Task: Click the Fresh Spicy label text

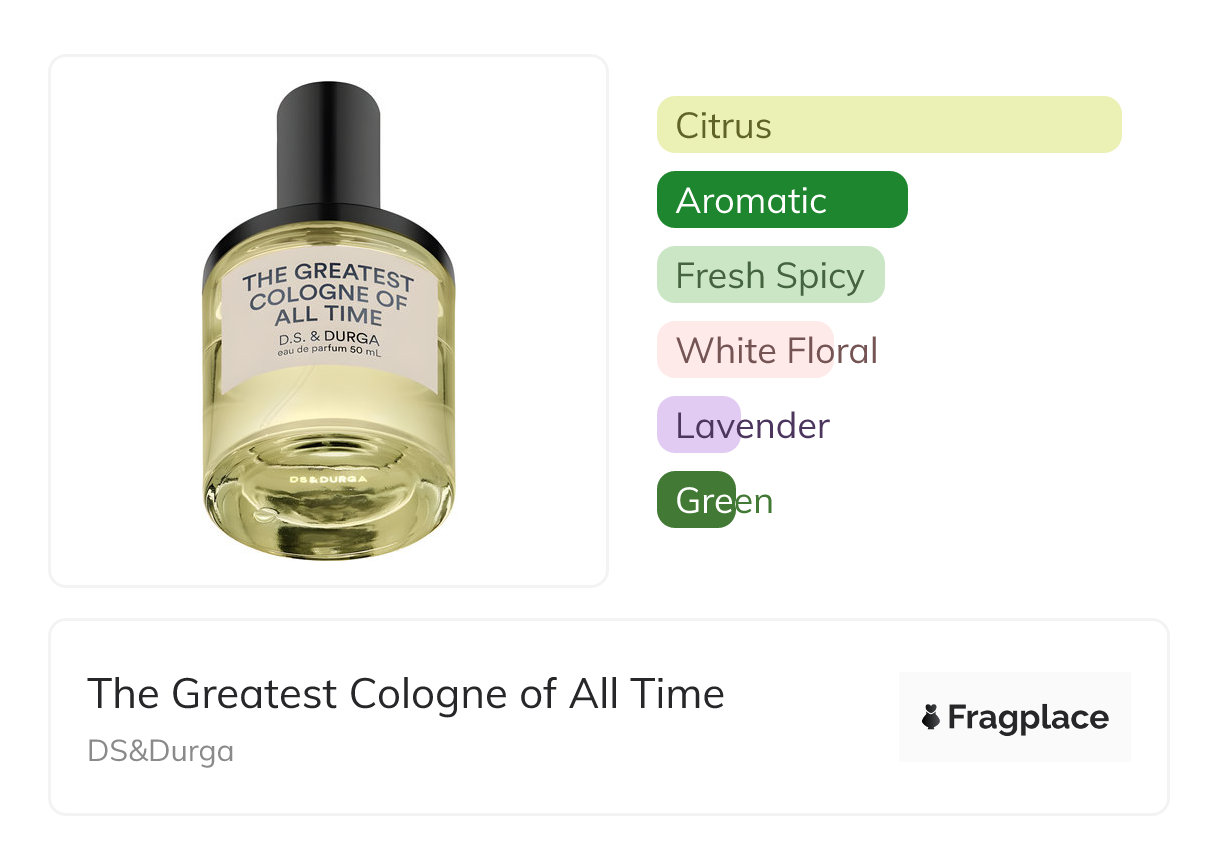Action: pos(770,276)
